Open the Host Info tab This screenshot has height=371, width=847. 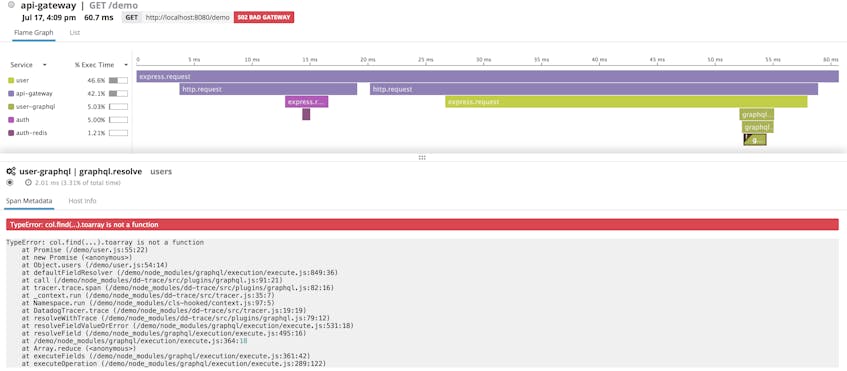[x=82, y=201]
